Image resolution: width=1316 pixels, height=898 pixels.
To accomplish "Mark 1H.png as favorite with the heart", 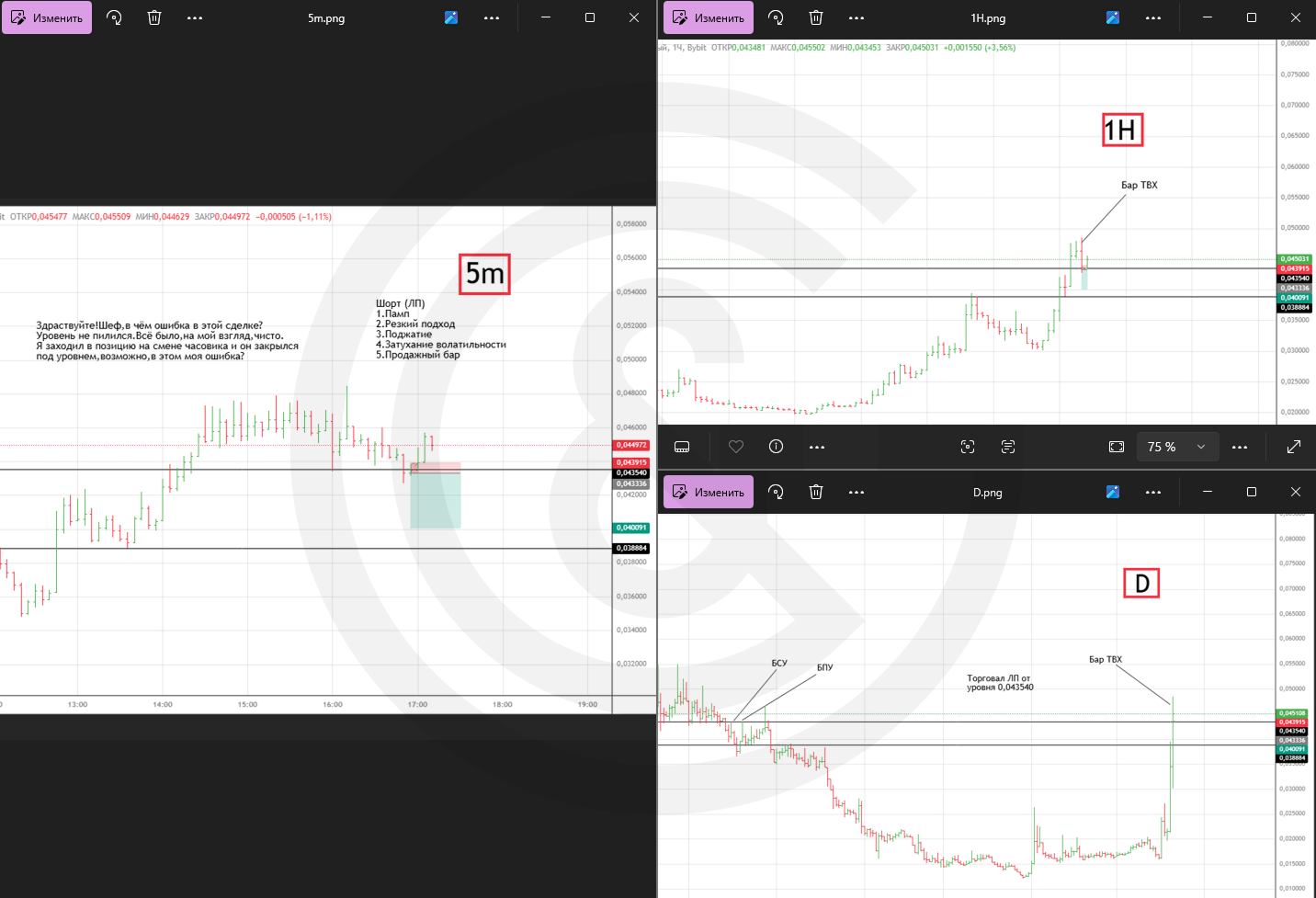I will [x=736, y=447].
